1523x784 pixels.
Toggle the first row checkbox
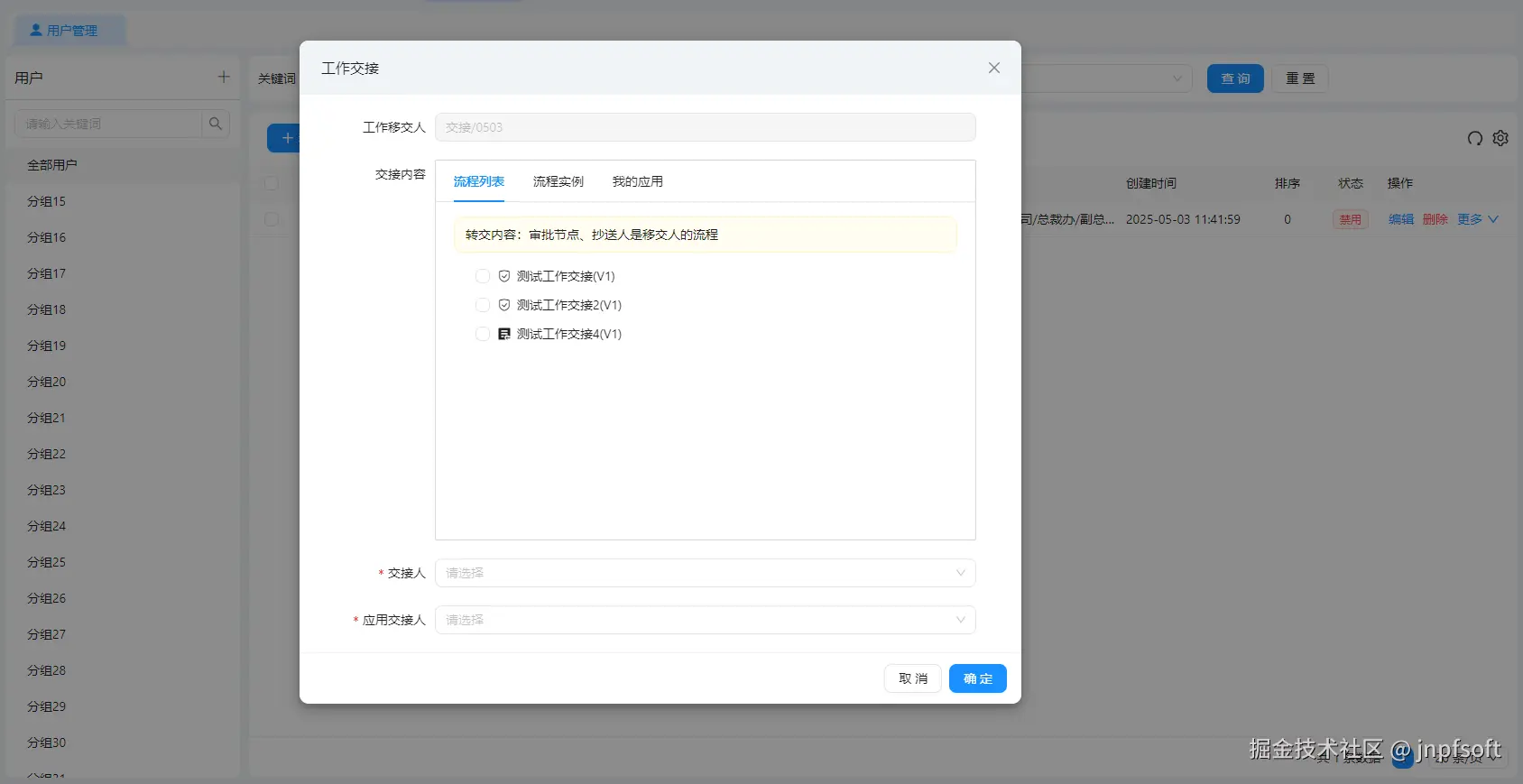tap(272, 219)
